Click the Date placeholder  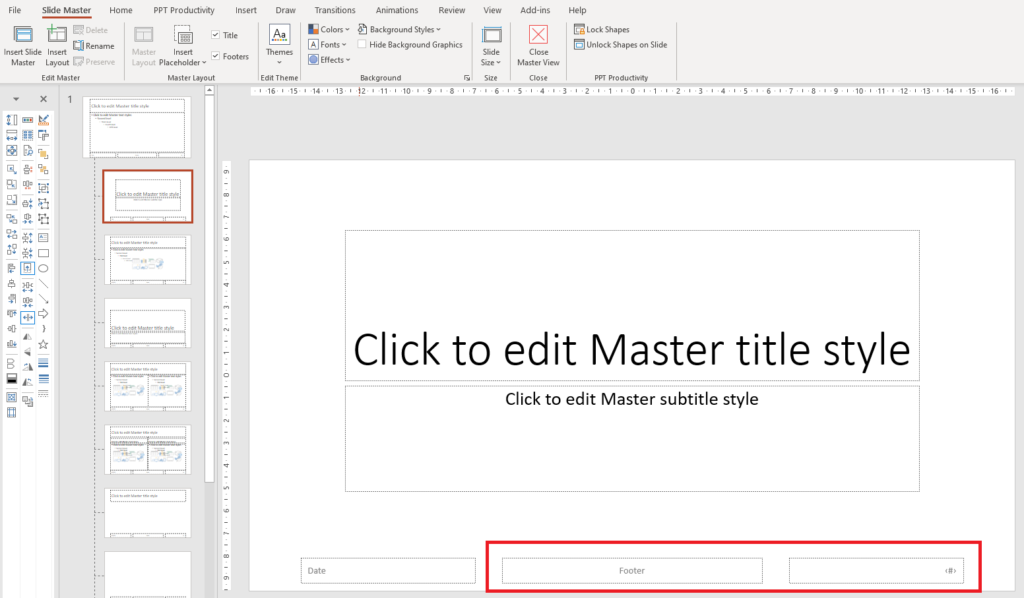pos(388,571)
